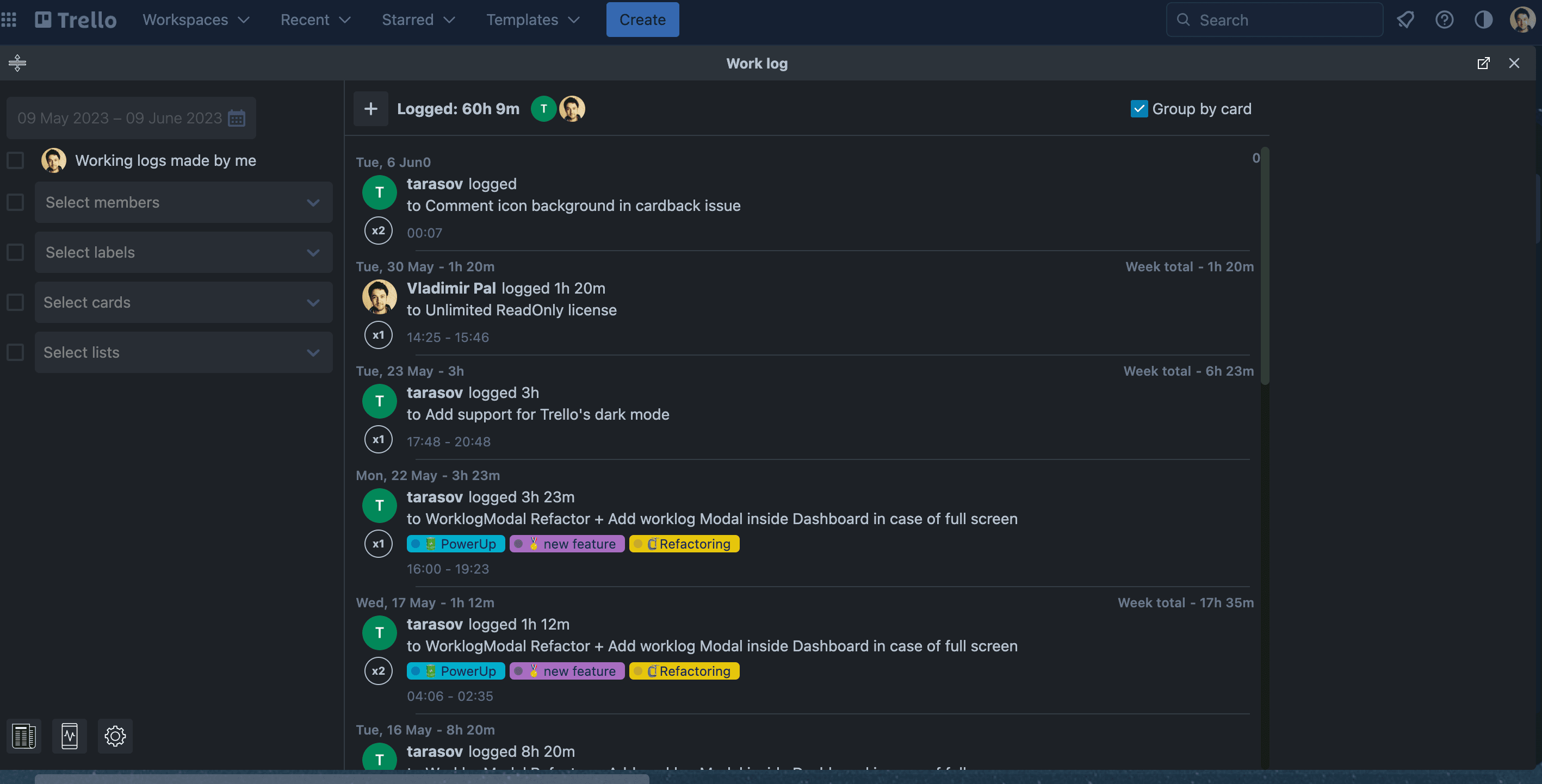Click the calendar icon in the date range
Image resolution: width=1542 pixels, height=784 pixels.
pyautogui.click(x=237, y=118)
